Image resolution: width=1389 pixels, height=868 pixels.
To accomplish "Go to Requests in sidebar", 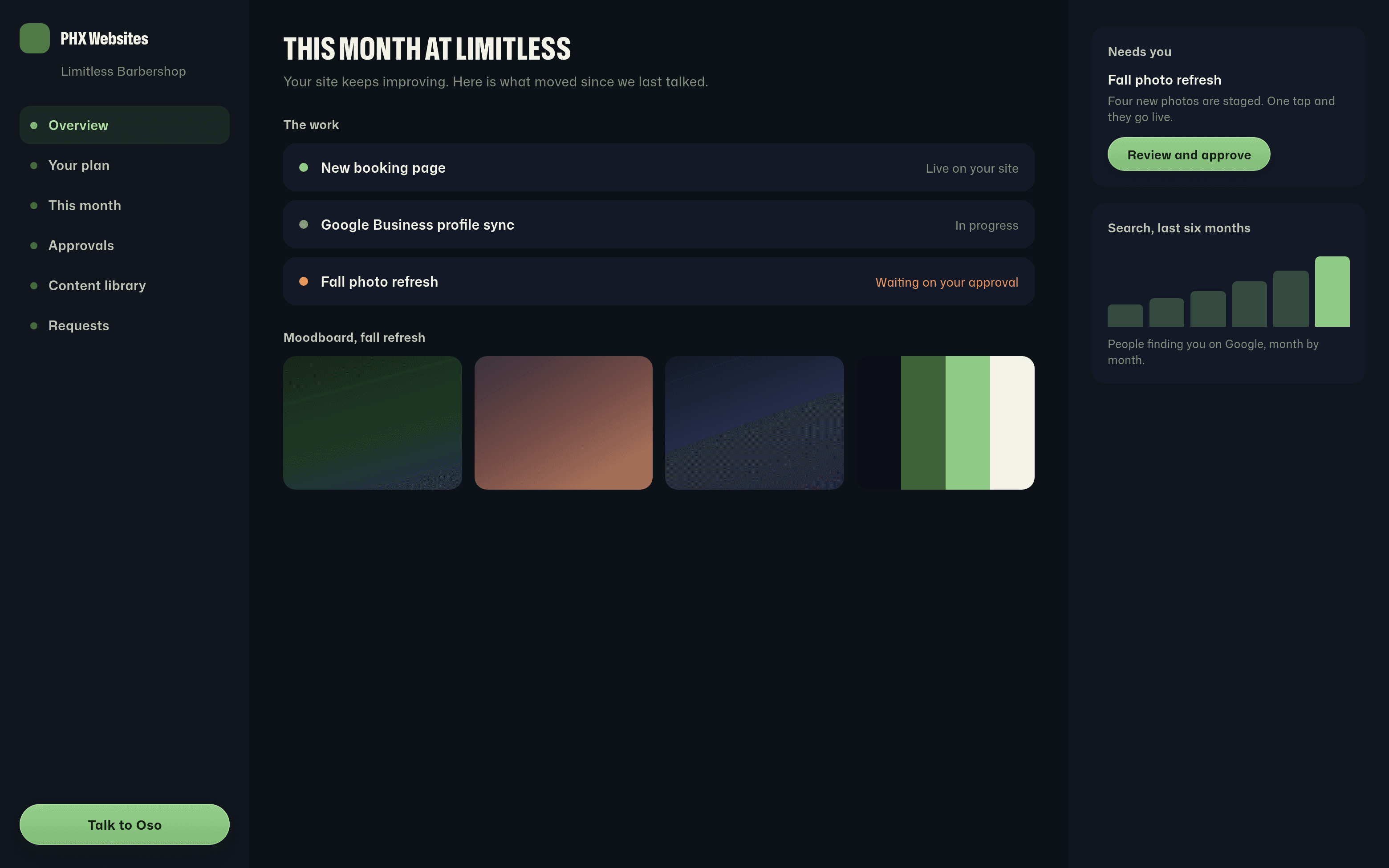I will (x=125, y=325).
